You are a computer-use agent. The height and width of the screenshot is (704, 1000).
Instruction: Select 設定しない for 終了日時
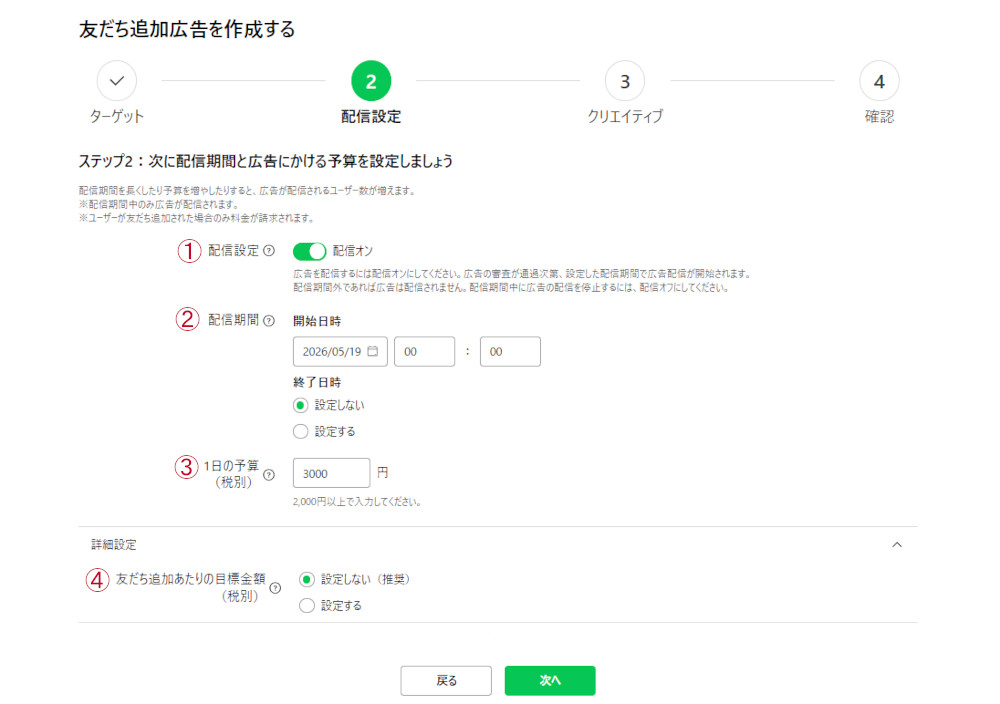(x=300, y=406)
